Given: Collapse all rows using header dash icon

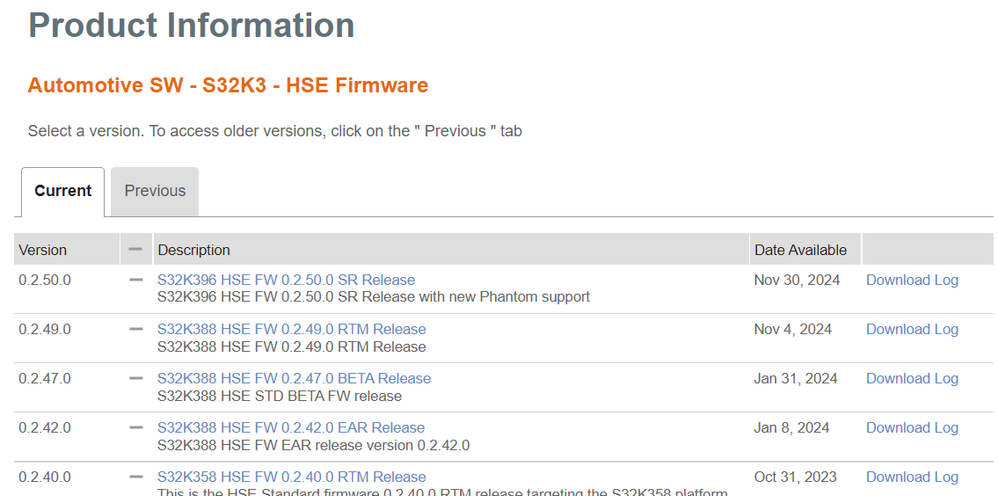Looking at the screenshot, I should (x=136, y=249).
